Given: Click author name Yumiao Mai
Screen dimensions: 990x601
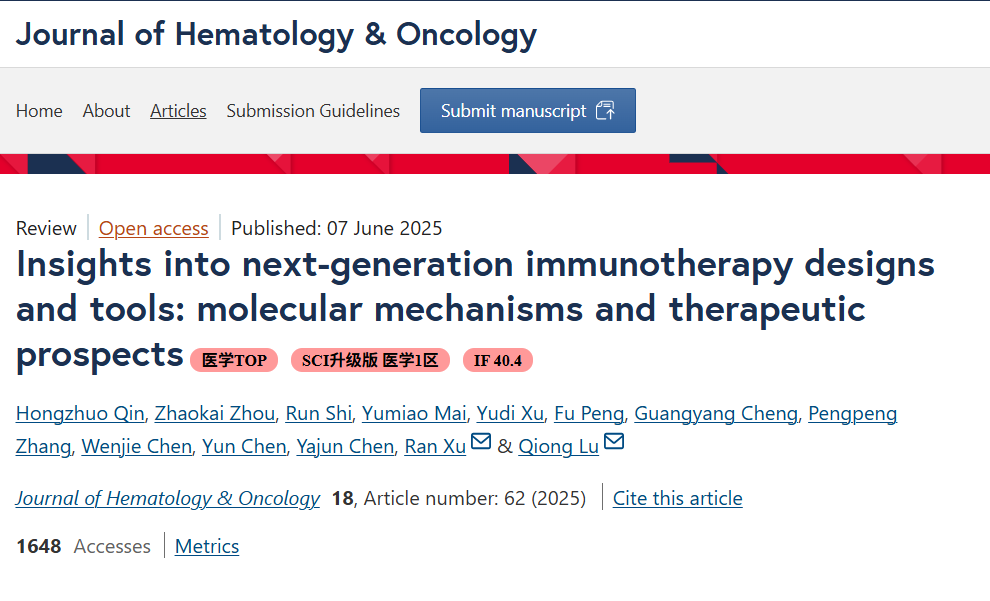Looking at the screenshot, I should (414, 414).
